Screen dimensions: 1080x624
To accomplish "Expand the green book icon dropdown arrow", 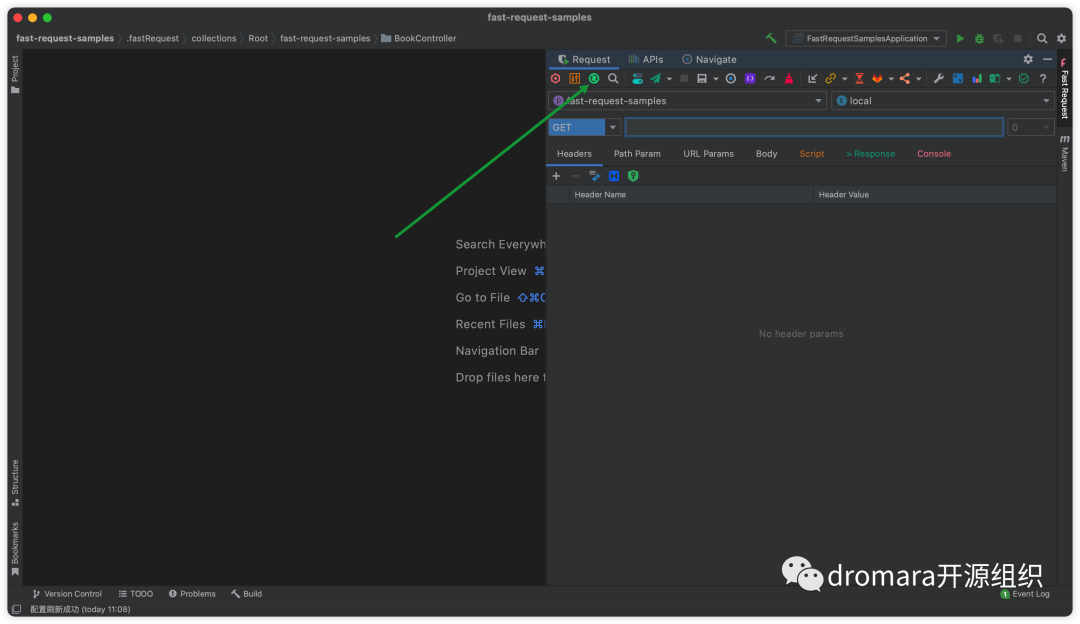I will tap(1008, 79).
